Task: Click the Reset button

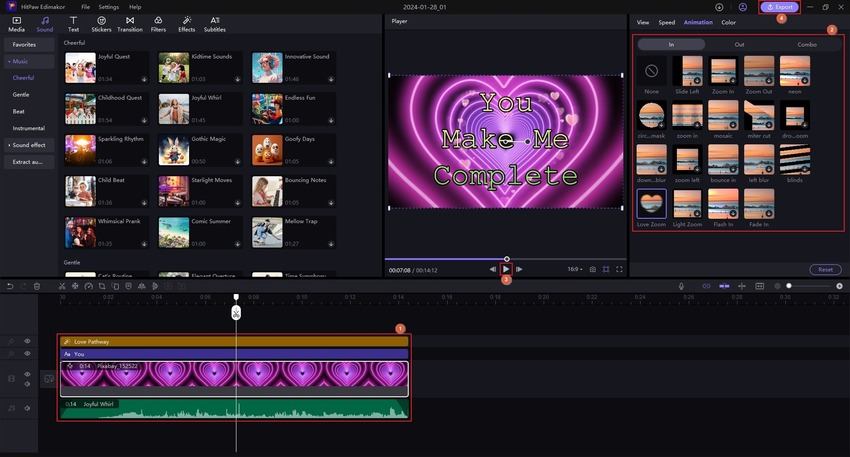Action: tap(825, 269)
